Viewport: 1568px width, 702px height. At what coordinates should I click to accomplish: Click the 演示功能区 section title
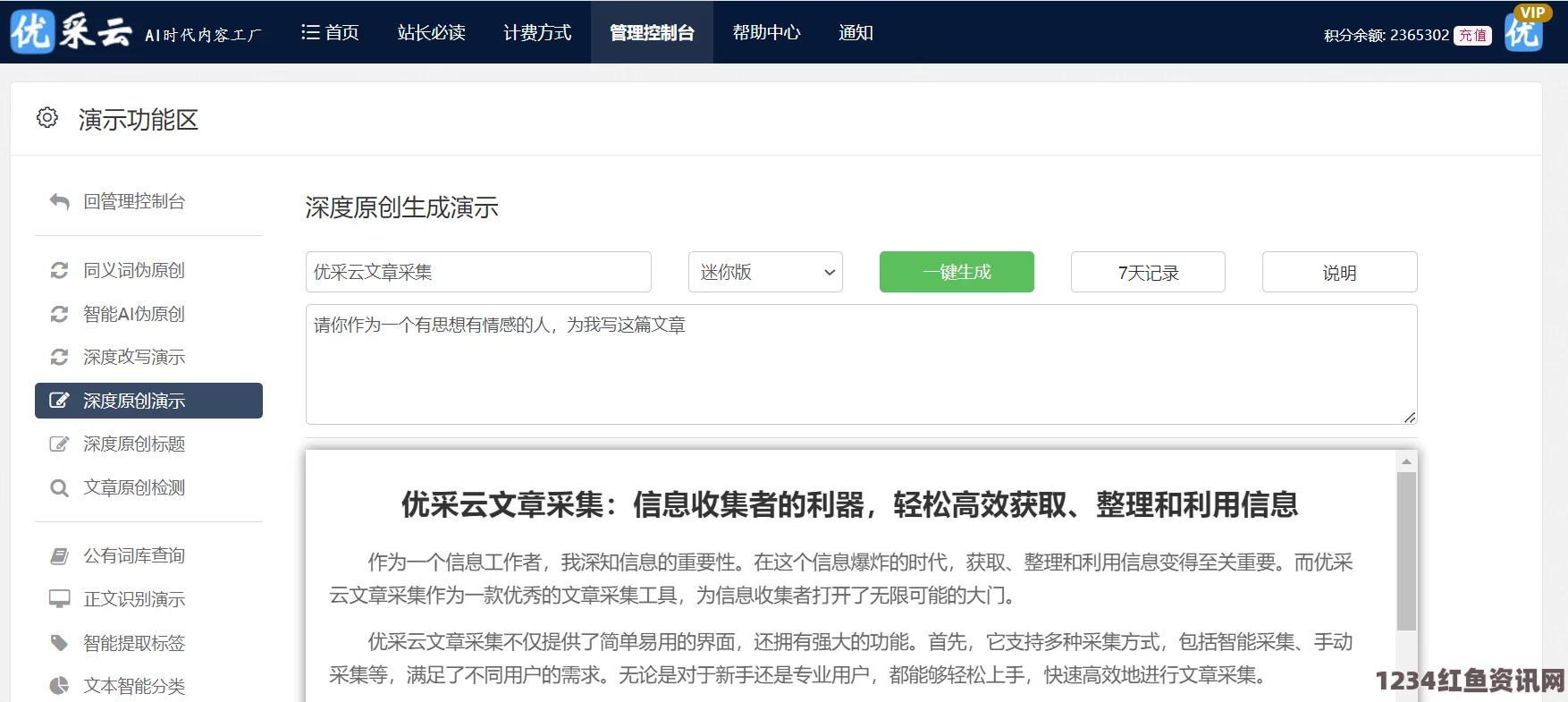point(139,119)
